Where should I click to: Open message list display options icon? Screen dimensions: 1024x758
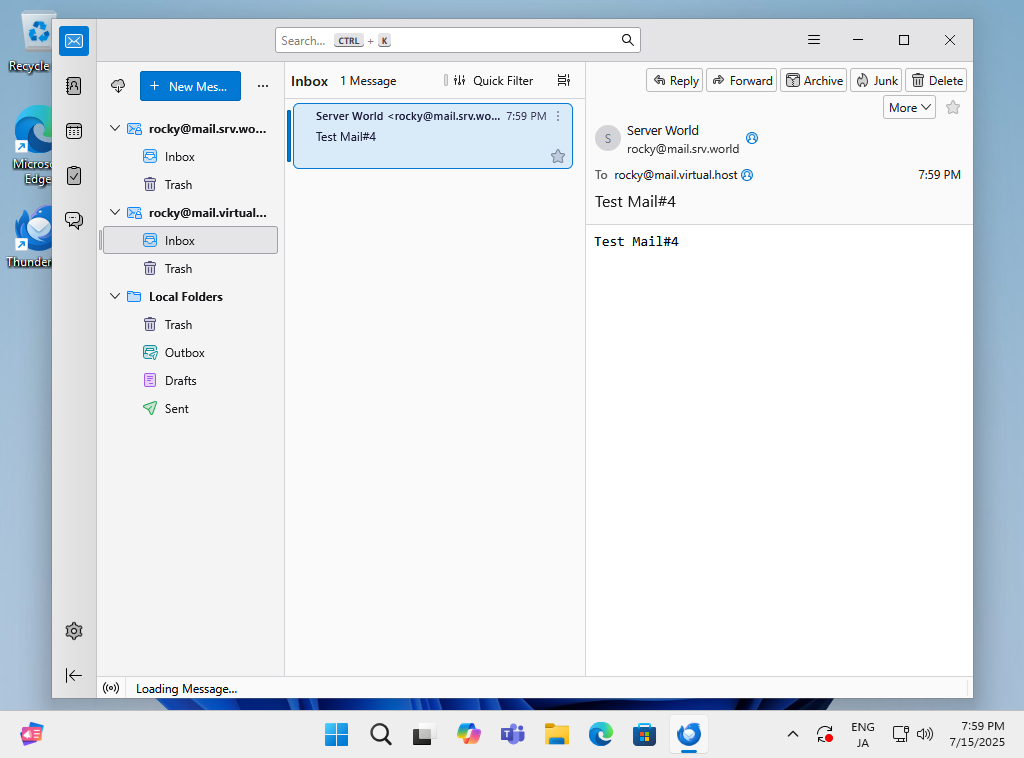click(x=563, y=80)
